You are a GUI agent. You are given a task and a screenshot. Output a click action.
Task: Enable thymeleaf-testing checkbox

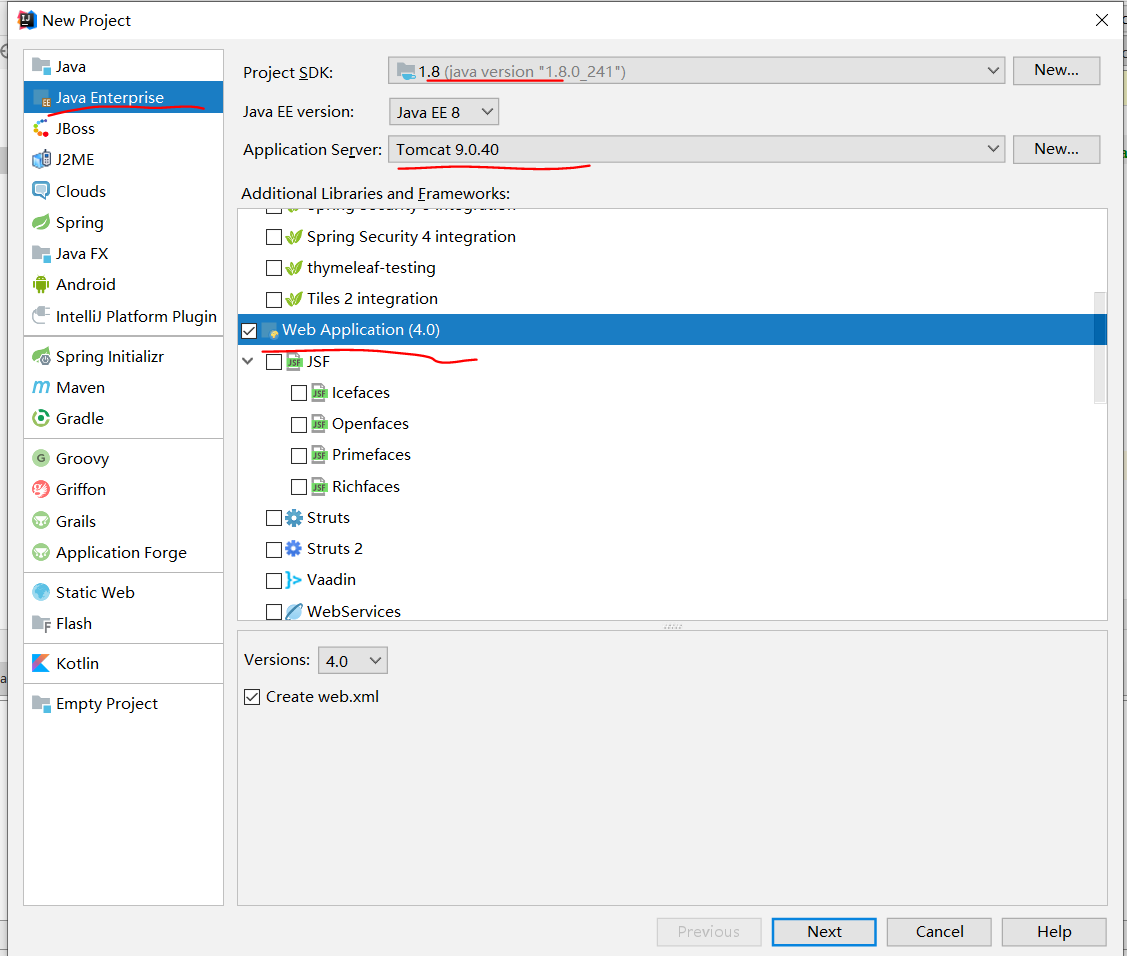[273, 268]
